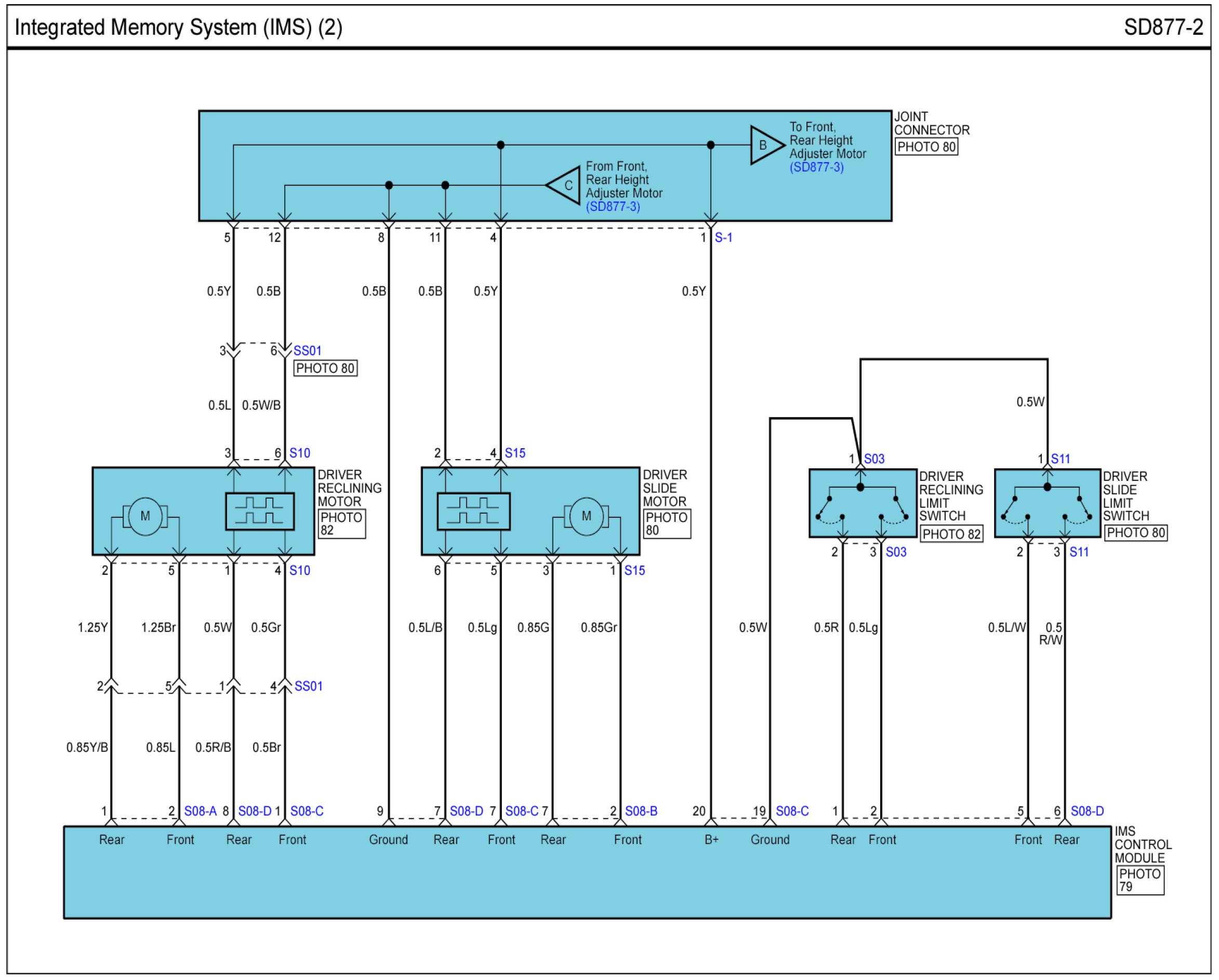Click the S-1 connector reference link
This screenshot has width=1219, height=980.
[723, 238]
